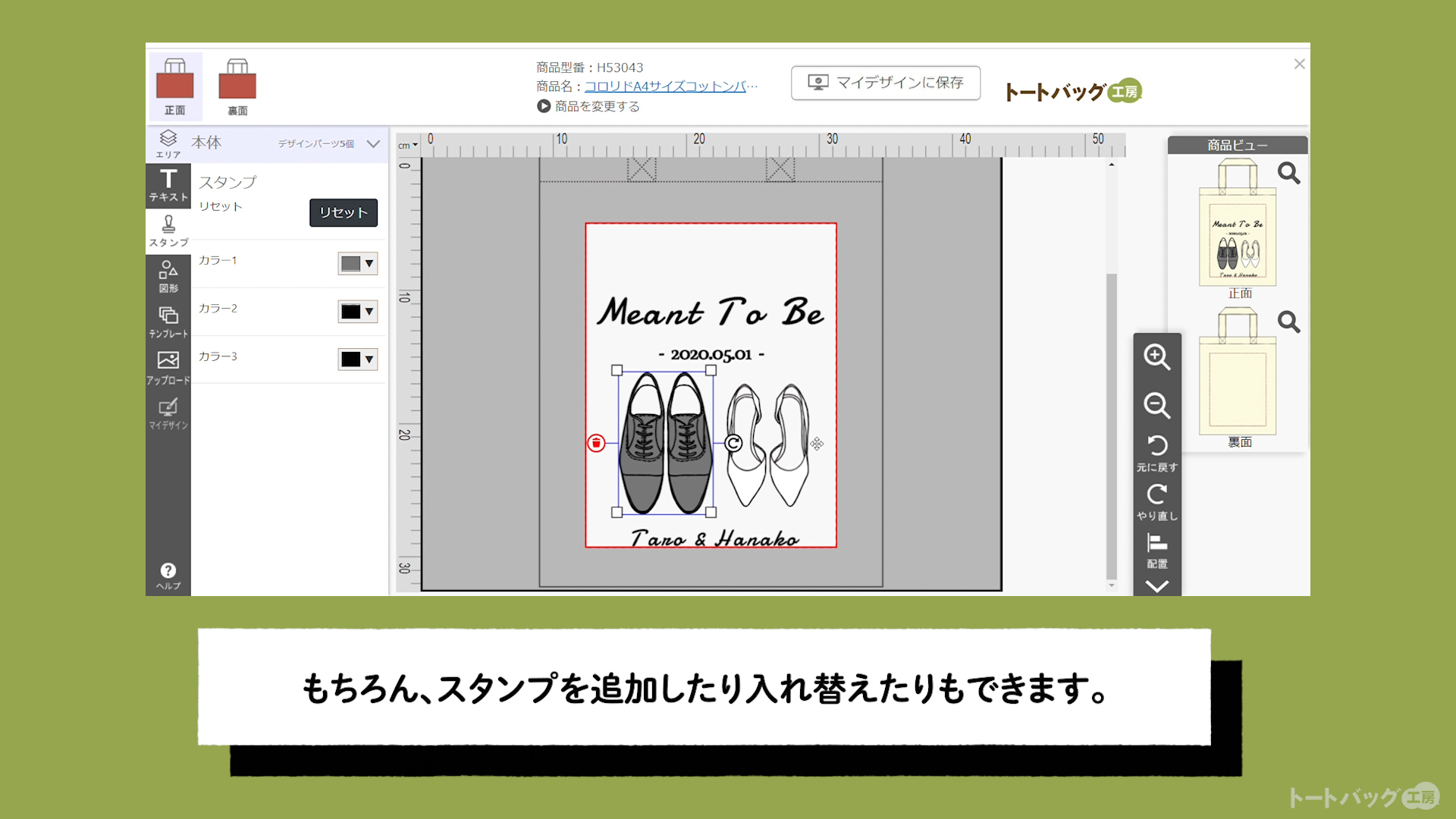This screenshot has width=1456, height=819.
Task: Open the エリア layers icon
Action: tap(168, 143)
